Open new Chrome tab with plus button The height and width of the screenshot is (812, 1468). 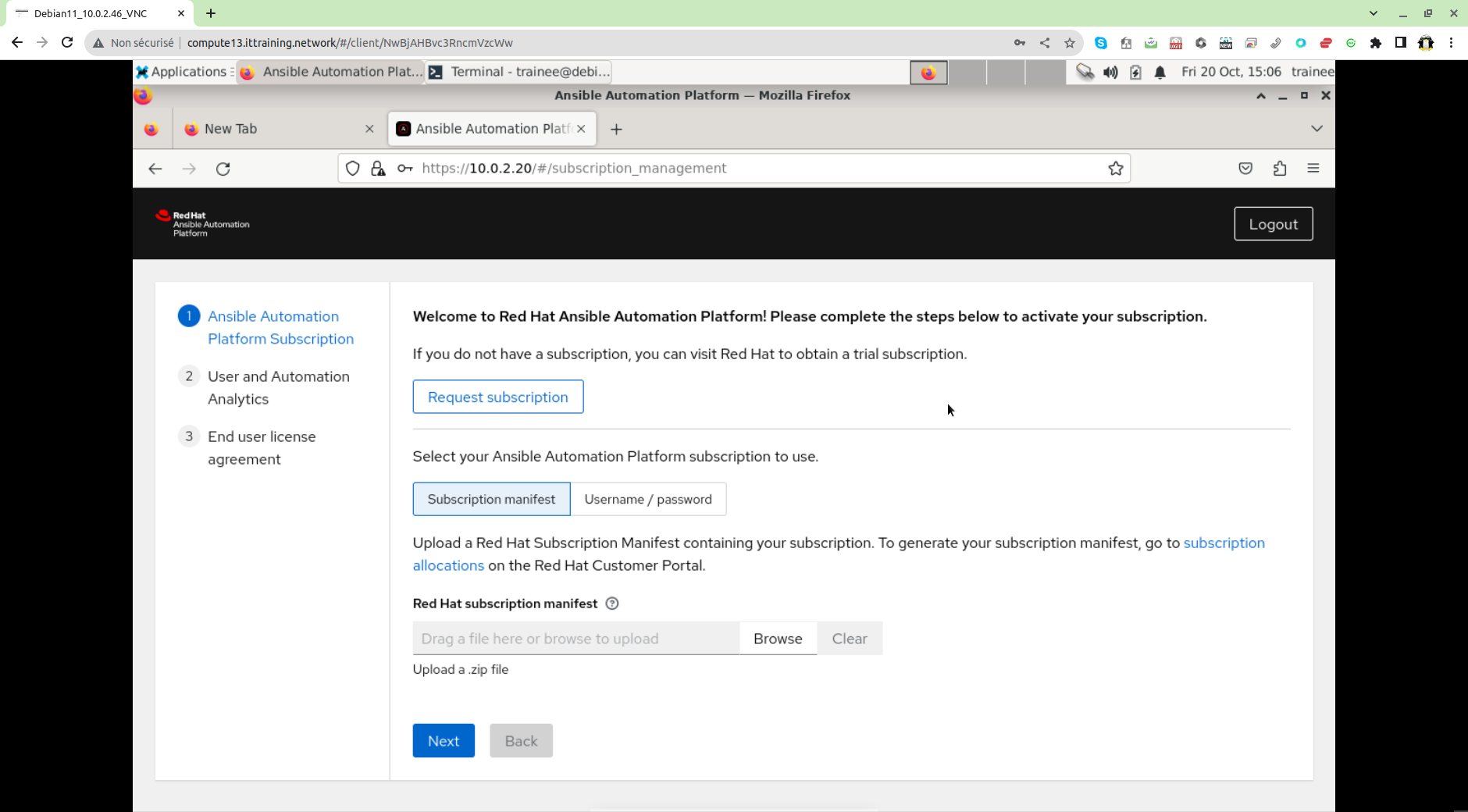(x=211, y=13)
